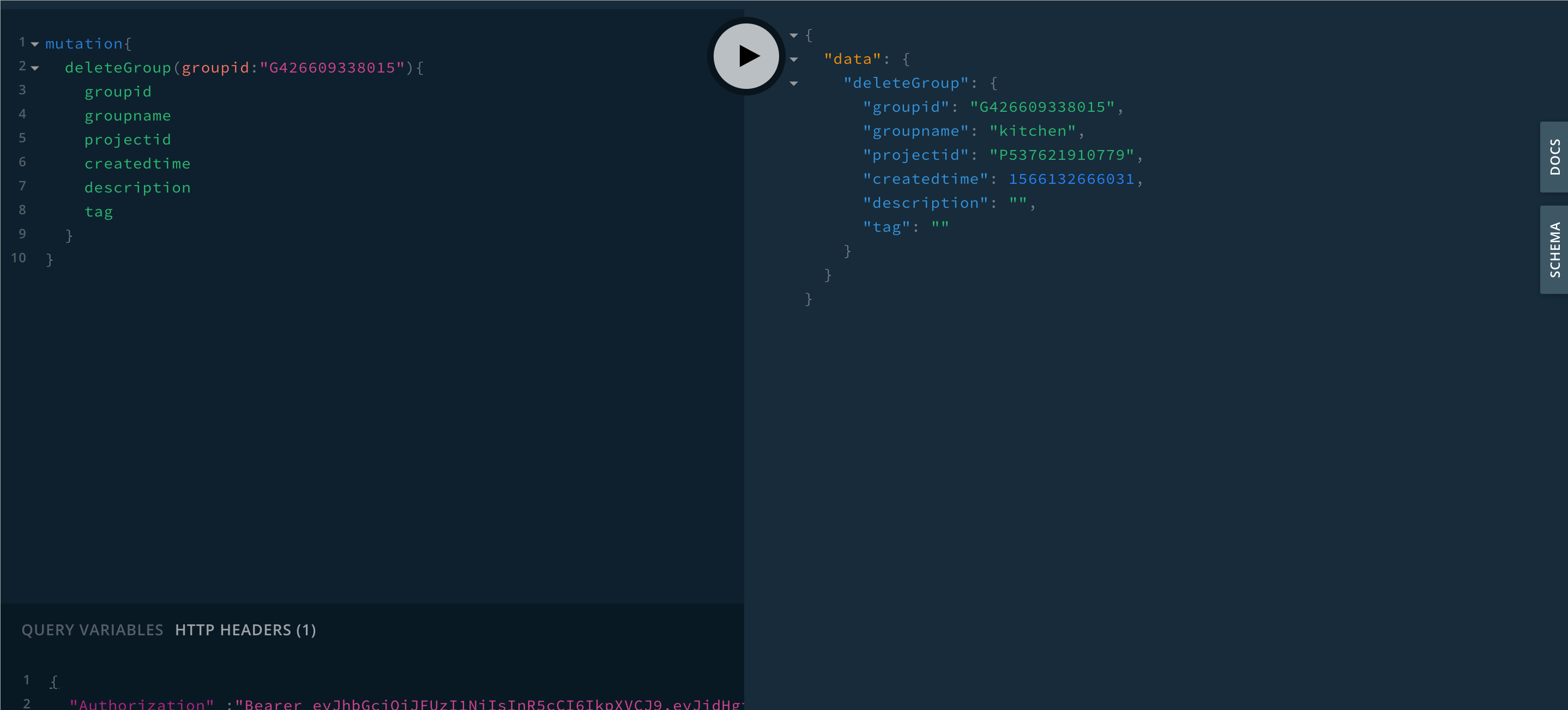The height and width of the screenshot is (710, 1568).
Task: Click the "projectid" key in the response
Action: click(915, 155)
